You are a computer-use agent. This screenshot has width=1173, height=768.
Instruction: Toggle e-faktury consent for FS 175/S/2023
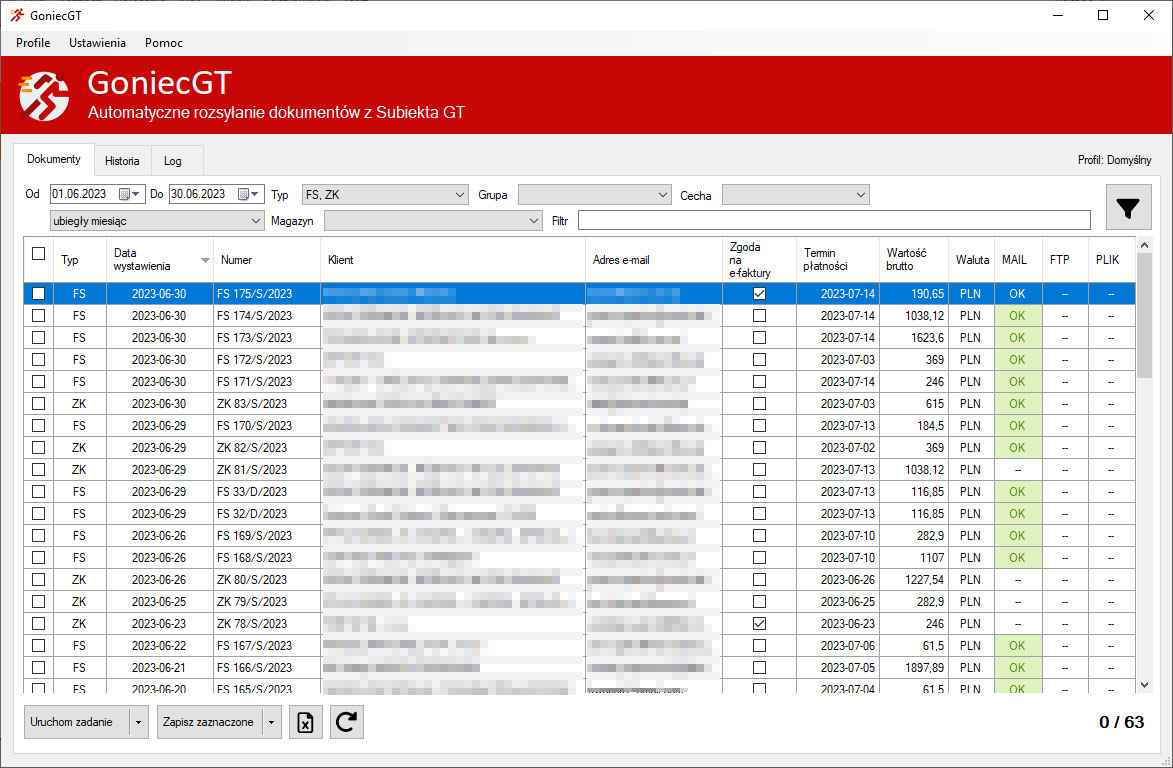click(x=759, y=294)
